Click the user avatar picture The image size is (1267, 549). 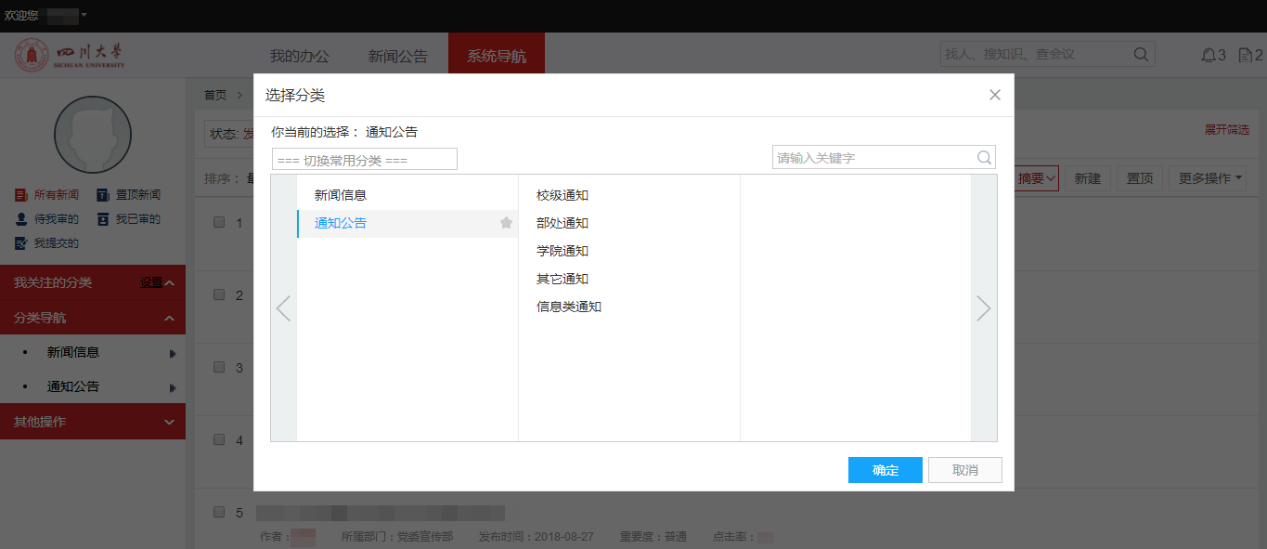tap(93, 135)
